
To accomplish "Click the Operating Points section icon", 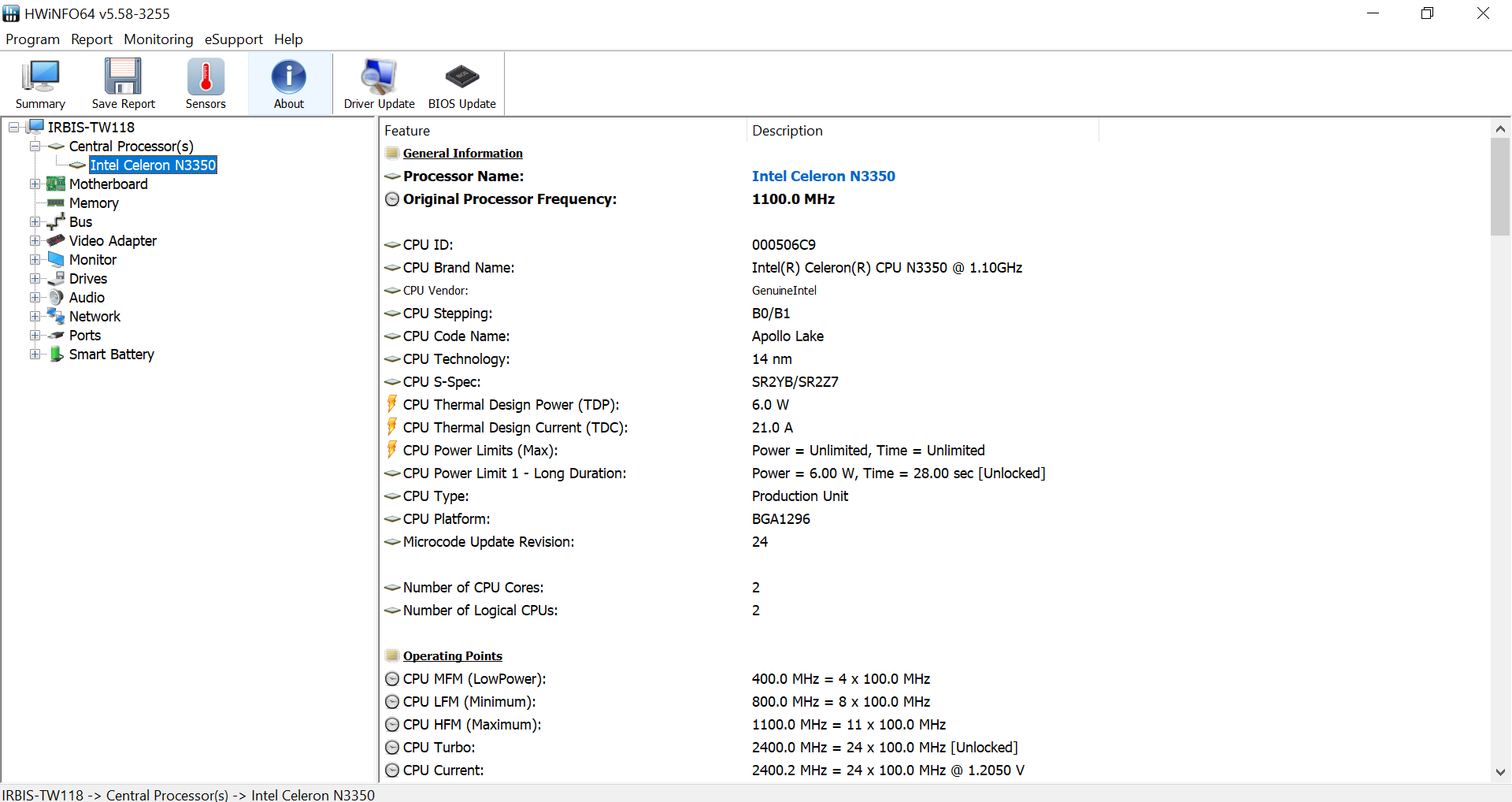I will [x=392, y=655].
